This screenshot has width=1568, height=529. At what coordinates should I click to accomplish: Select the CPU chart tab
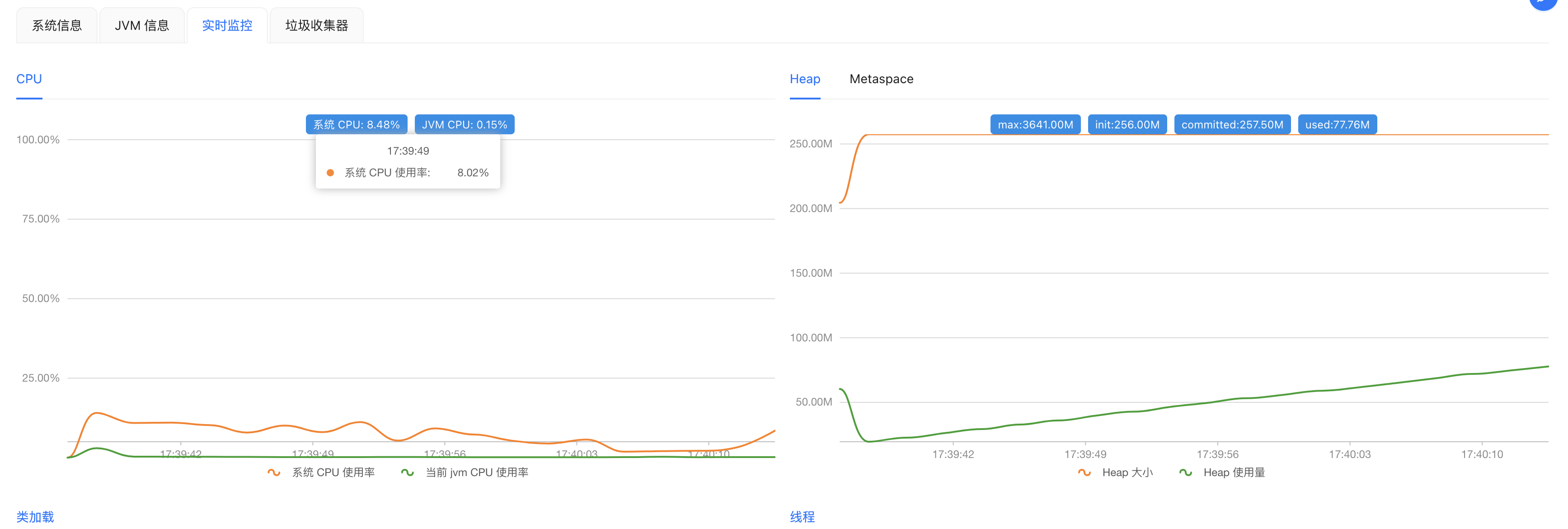click(x=28, y=79)
